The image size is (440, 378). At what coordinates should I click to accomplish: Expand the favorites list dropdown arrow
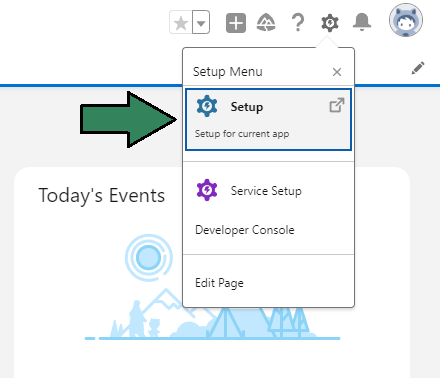pos(201,23)
